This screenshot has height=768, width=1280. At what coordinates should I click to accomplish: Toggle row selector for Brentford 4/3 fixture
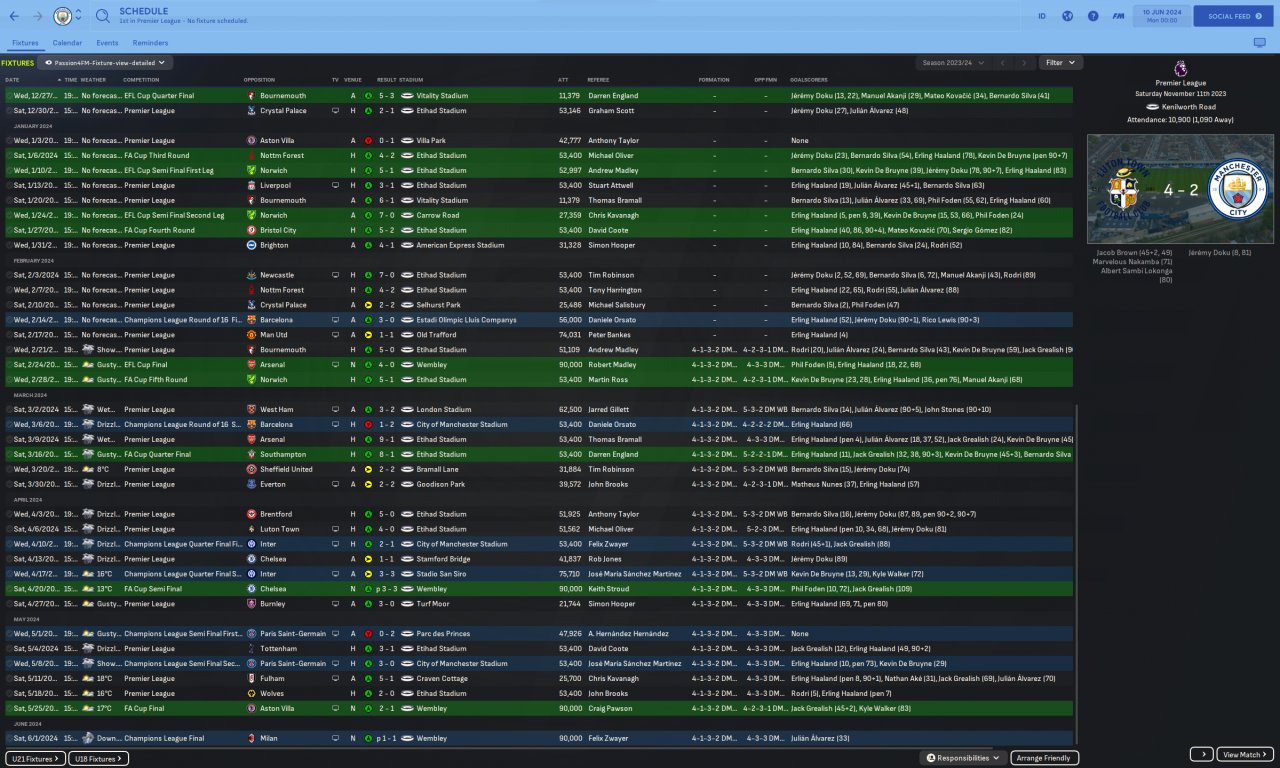9,514
